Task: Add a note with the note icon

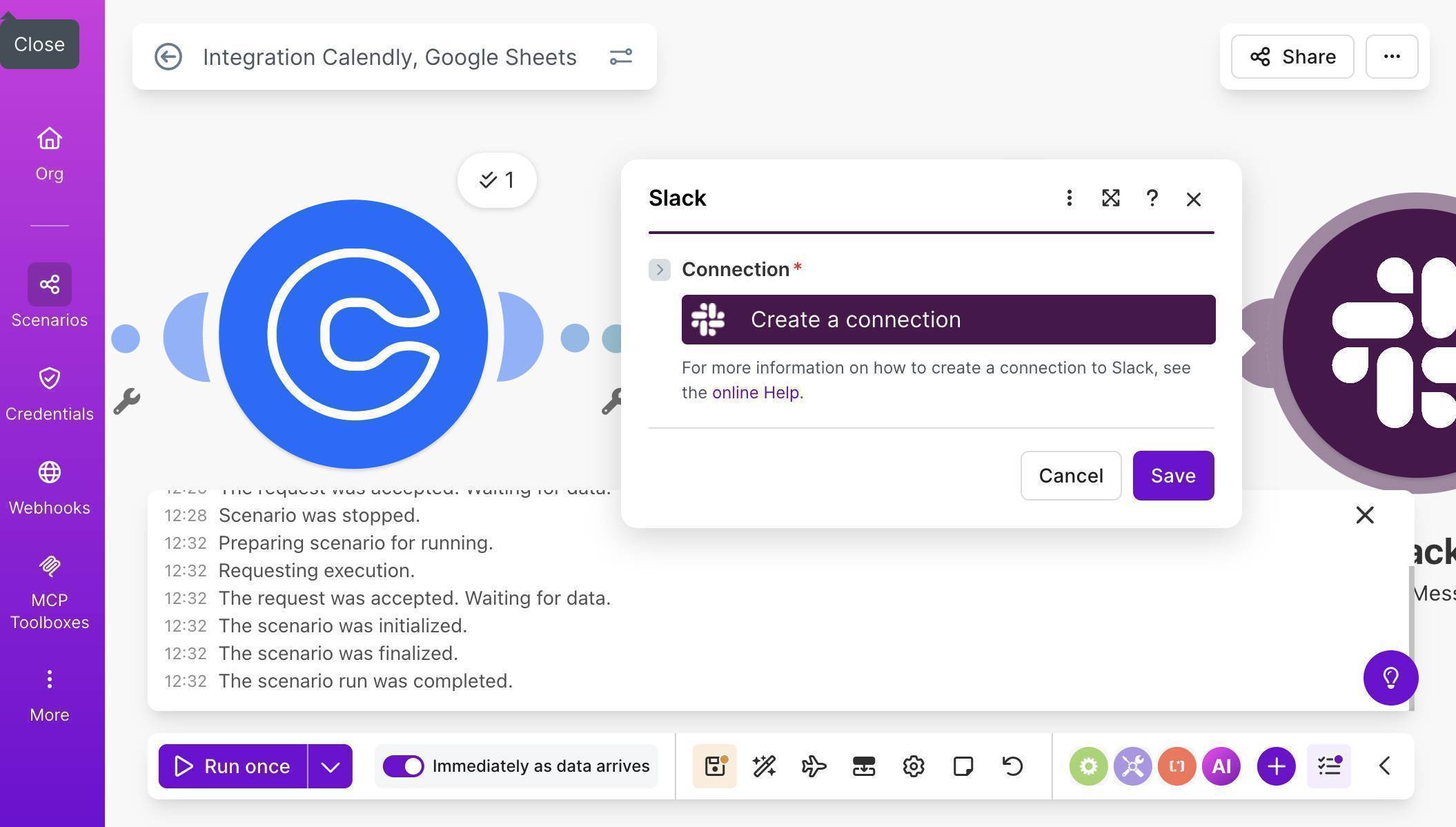Action: (x=963, y=766)
